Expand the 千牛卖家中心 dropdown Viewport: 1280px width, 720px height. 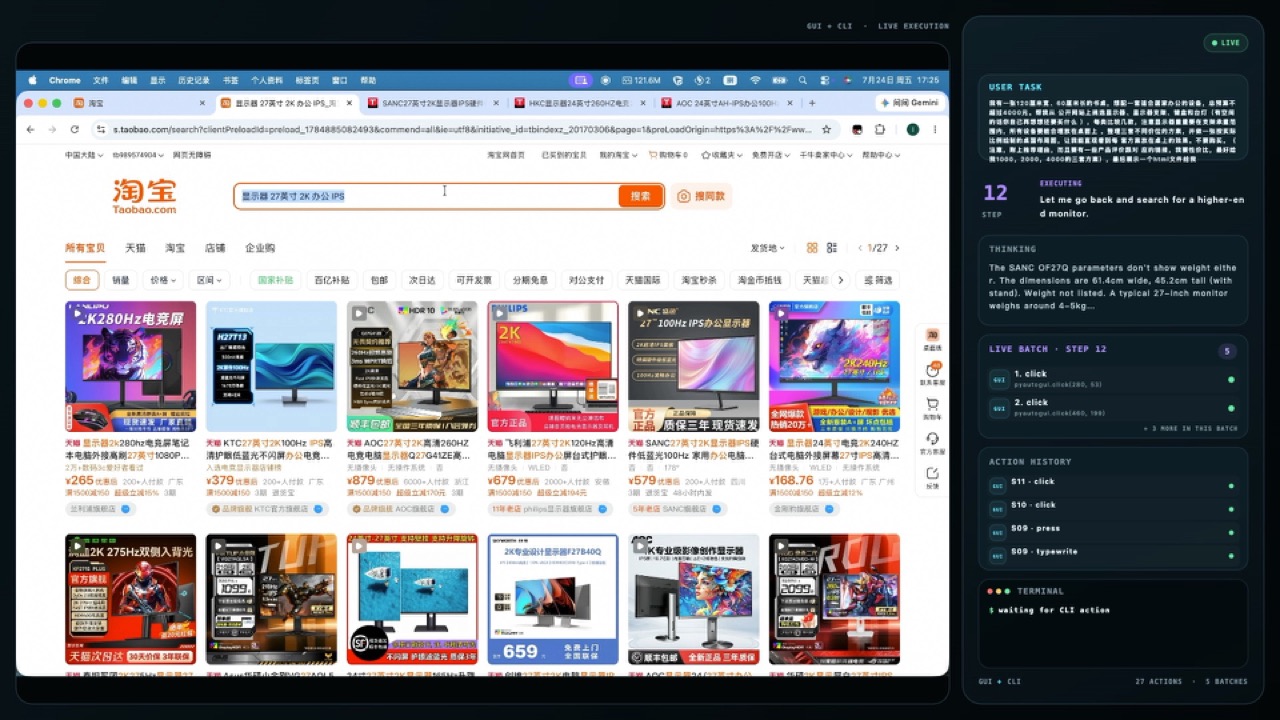825,155
